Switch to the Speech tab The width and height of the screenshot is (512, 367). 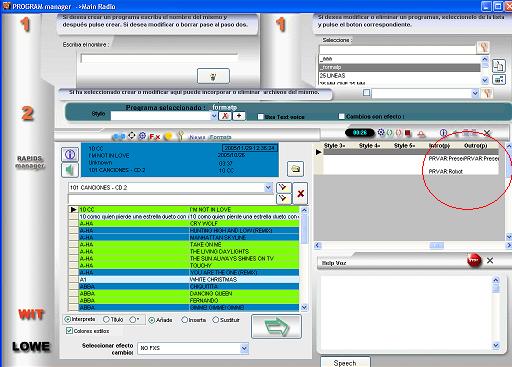(345, 363)
